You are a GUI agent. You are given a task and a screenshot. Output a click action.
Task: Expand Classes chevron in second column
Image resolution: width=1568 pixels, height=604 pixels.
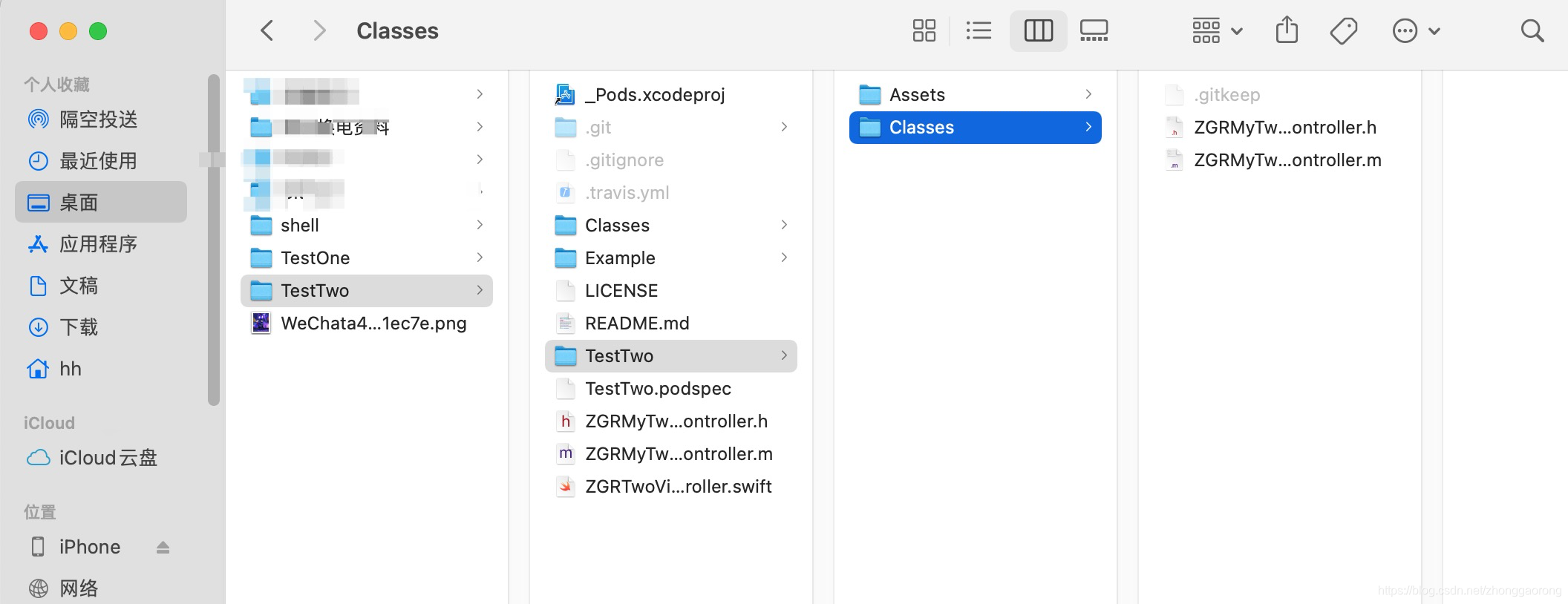pos(785,225)
